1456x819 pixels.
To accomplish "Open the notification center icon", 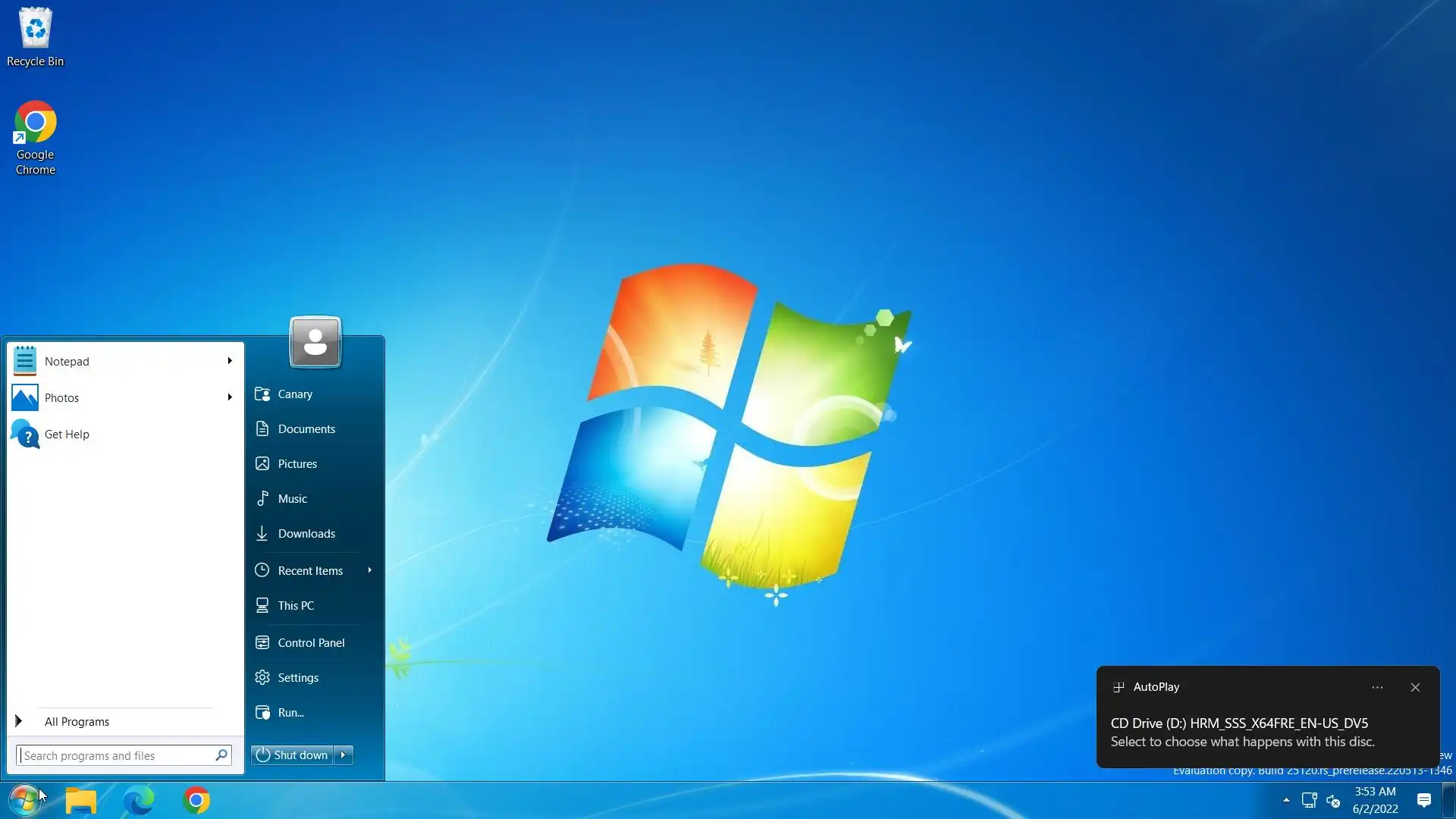I will tap(1423, 800).
